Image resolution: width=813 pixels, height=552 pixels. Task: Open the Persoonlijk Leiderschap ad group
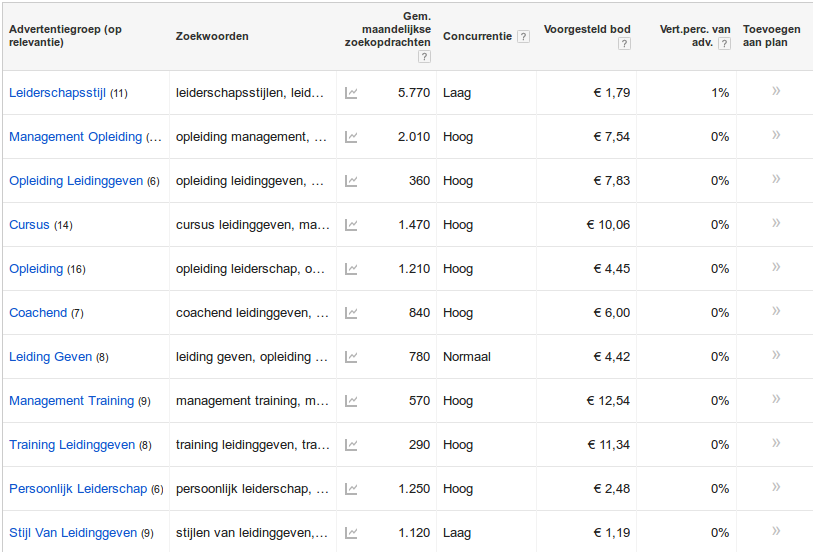[78, 489]
